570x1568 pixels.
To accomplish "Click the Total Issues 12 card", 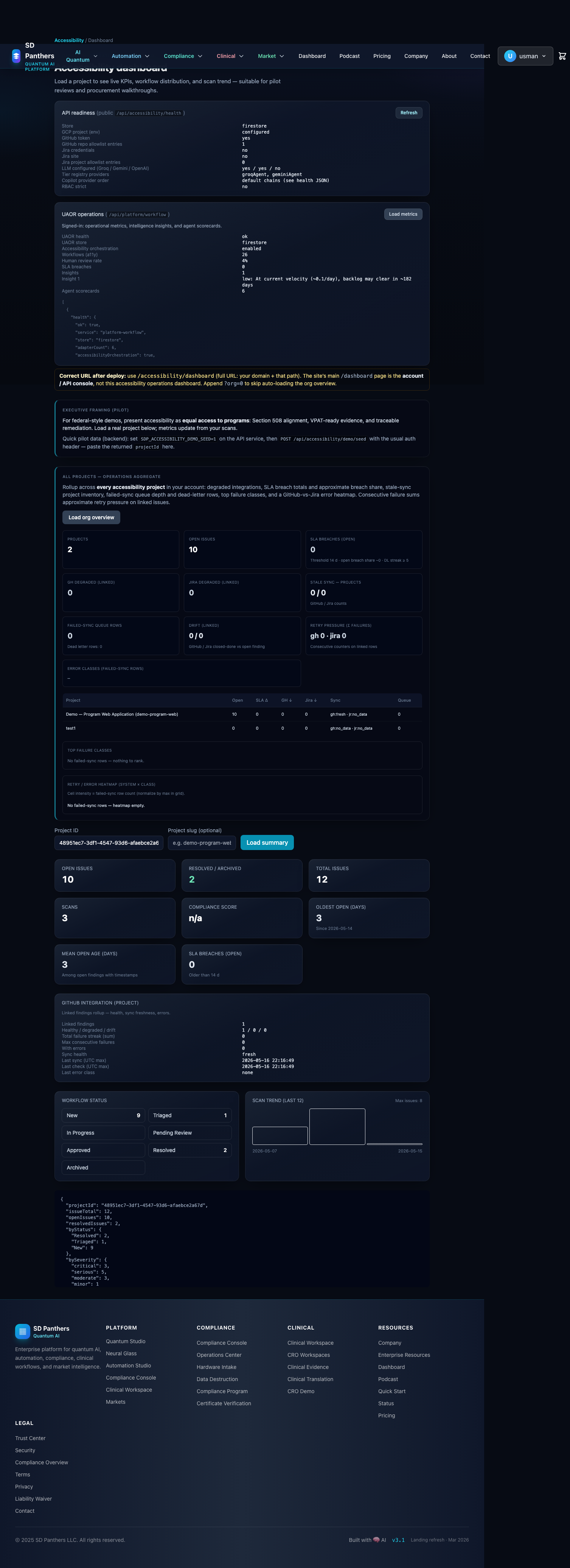I will (369, 875).
